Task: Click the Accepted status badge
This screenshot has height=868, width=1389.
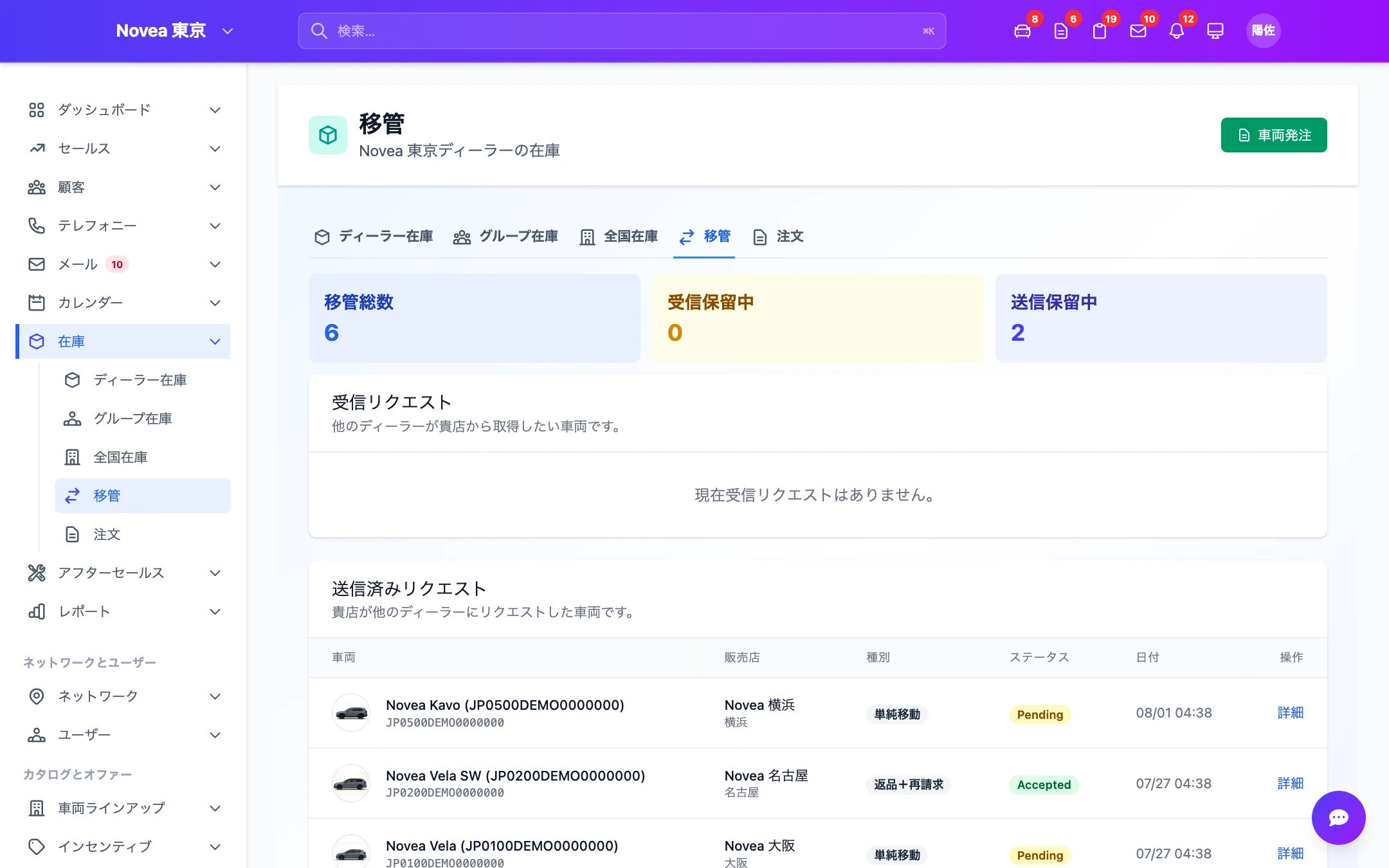Action: pos(1044,784)
